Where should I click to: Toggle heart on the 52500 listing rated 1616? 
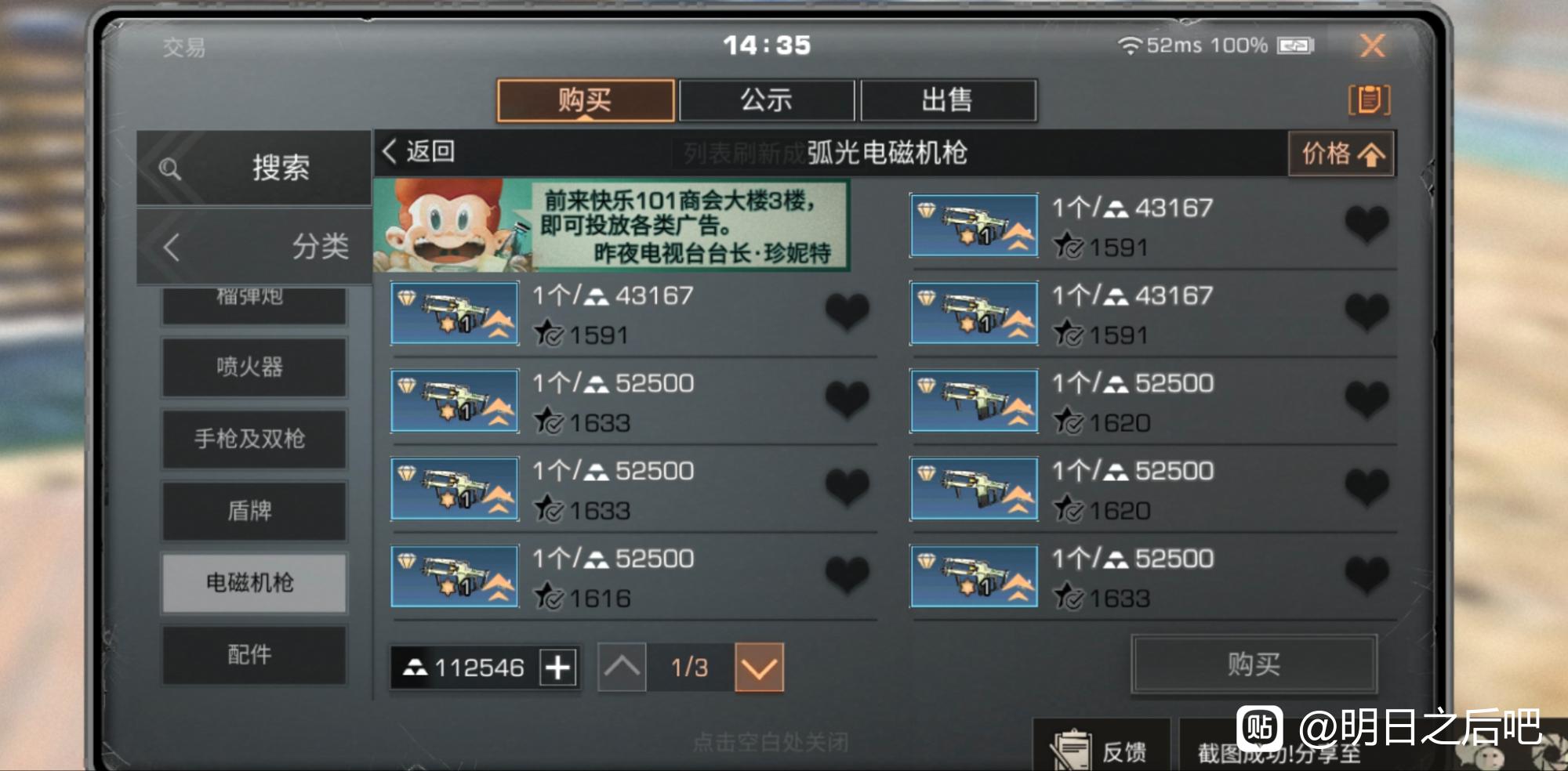click(x=847, y=574)
